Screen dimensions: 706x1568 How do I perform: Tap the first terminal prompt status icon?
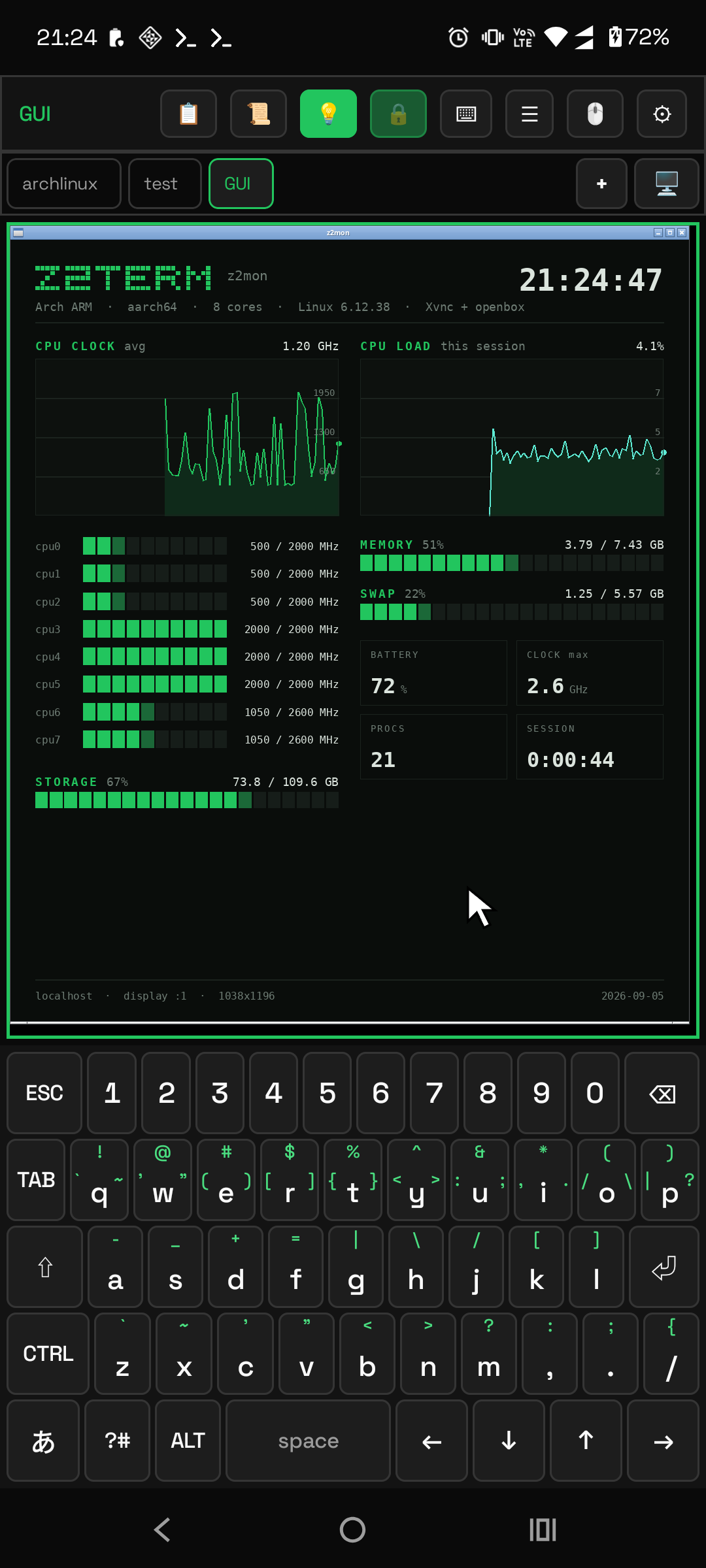(x=186, y=38)
